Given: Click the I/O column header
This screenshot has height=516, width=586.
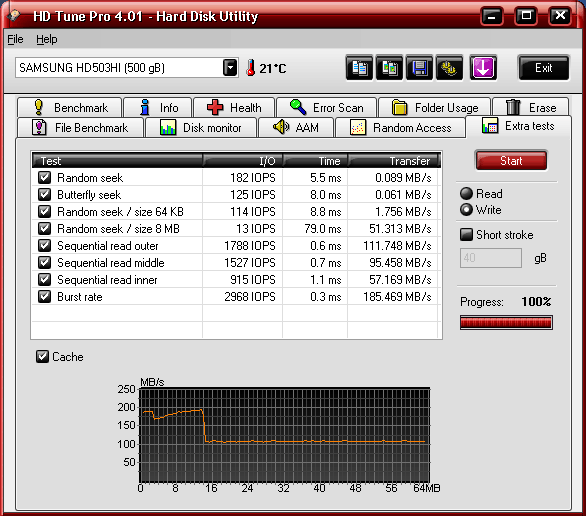Looking at the screenshot, I should (x=243, y=161).
